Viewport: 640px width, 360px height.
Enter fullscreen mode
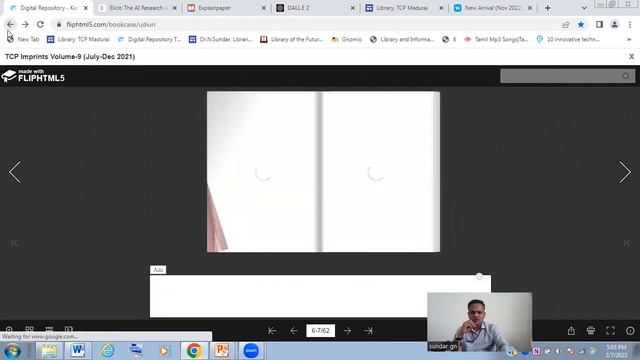point(610,331)
